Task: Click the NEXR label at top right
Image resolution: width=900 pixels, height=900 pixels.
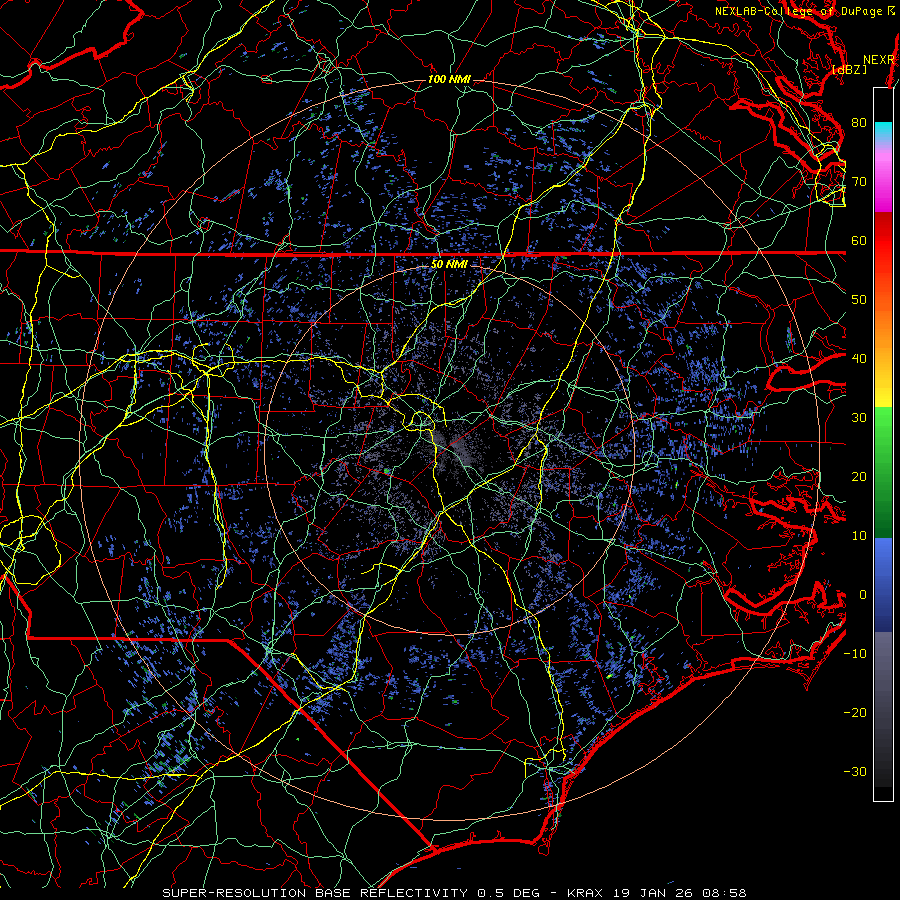Action: pos(879,60)
